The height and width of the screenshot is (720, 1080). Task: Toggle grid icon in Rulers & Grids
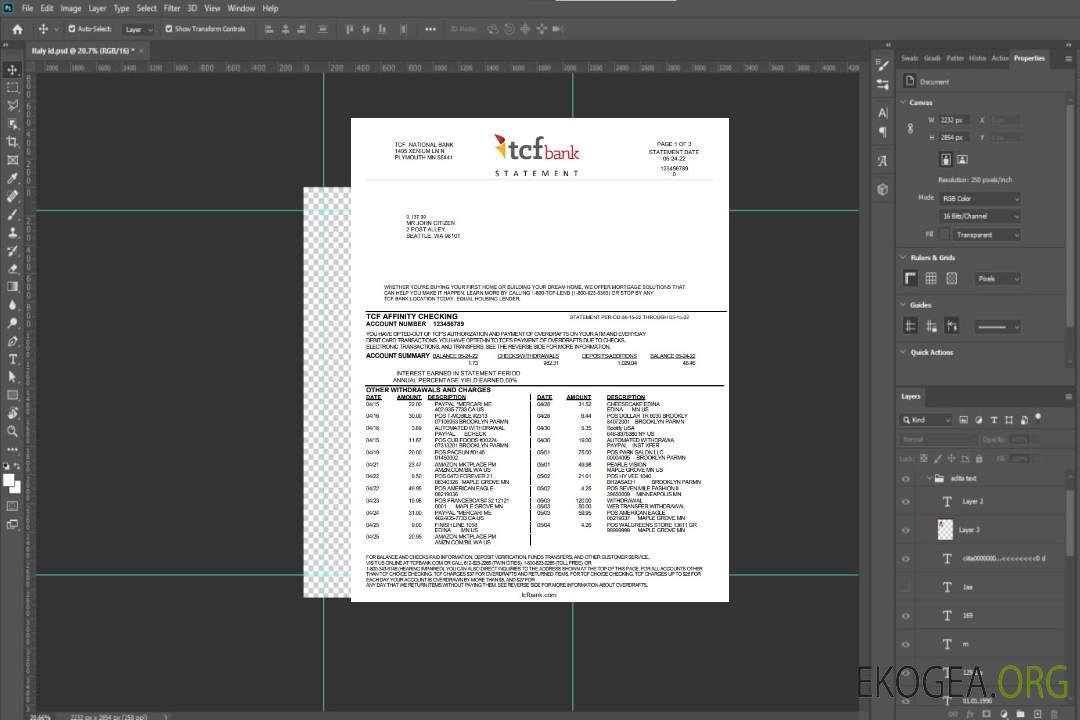pos(931,278)
